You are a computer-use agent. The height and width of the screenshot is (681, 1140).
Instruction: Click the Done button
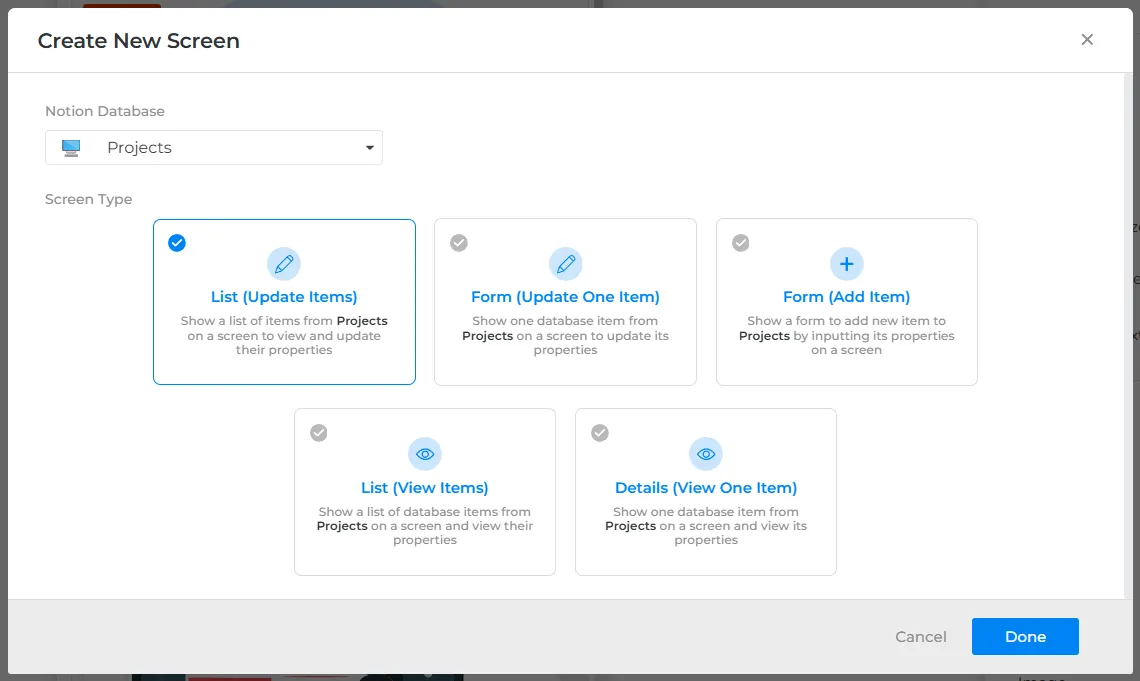(1025, 637)
